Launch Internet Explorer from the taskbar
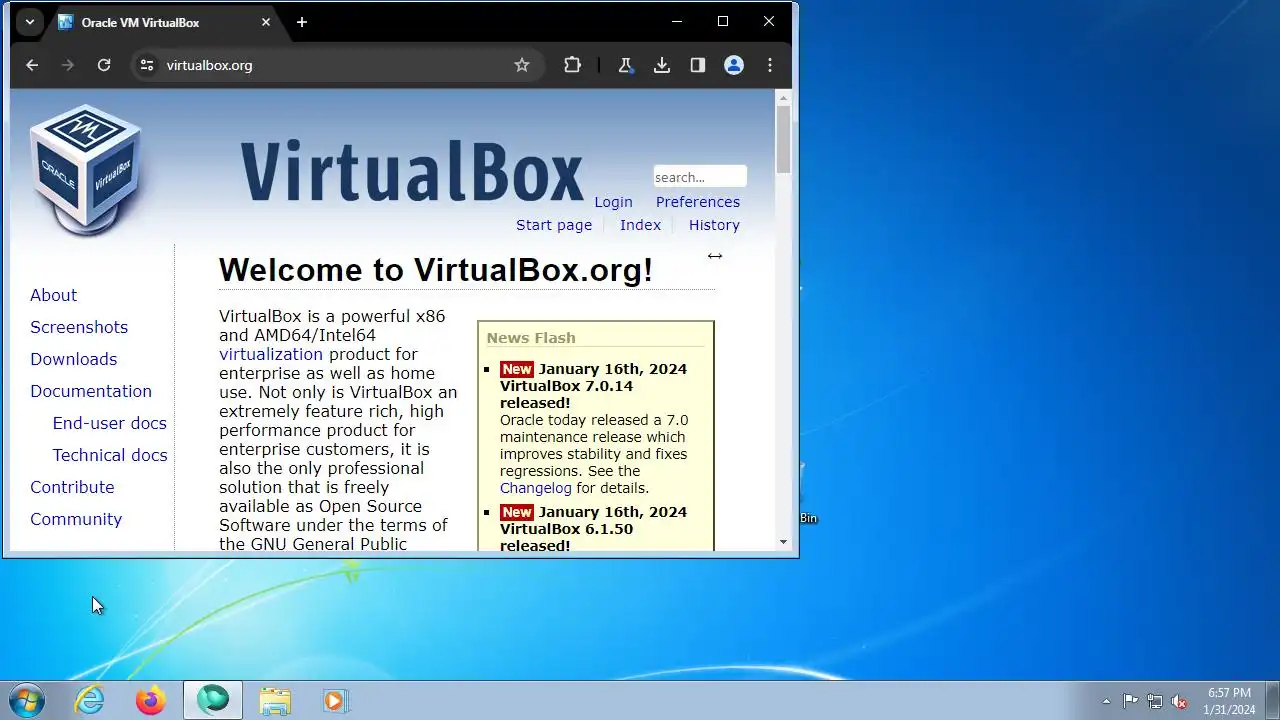This screenshot has height=720, width=1280. click(x=90, y=700)
